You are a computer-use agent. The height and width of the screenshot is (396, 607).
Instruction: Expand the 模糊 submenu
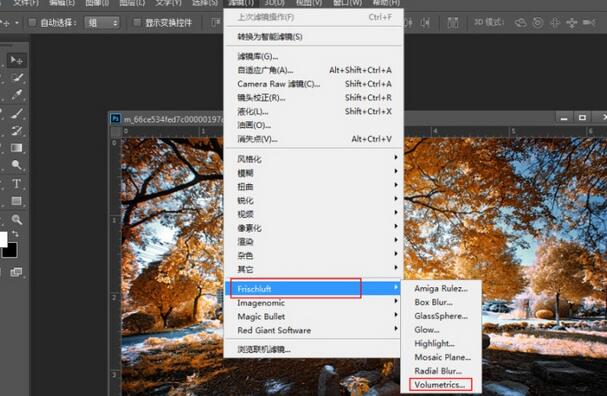point(314,173)
